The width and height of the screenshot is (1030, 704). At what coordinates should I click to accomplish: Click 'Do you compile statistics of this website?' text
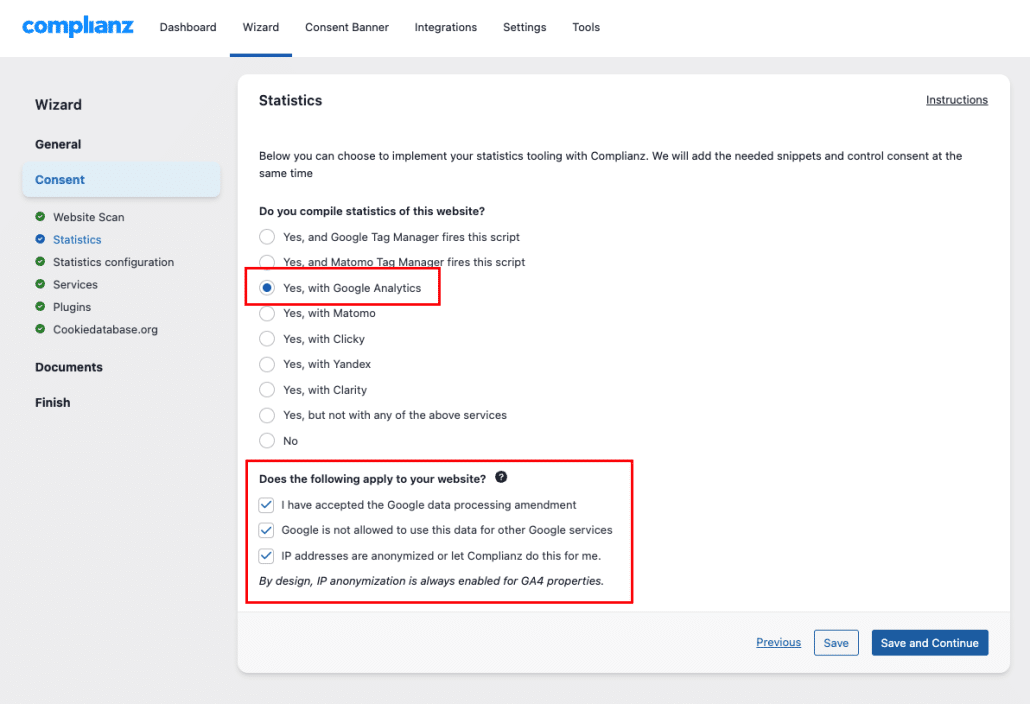coord(372,211)
